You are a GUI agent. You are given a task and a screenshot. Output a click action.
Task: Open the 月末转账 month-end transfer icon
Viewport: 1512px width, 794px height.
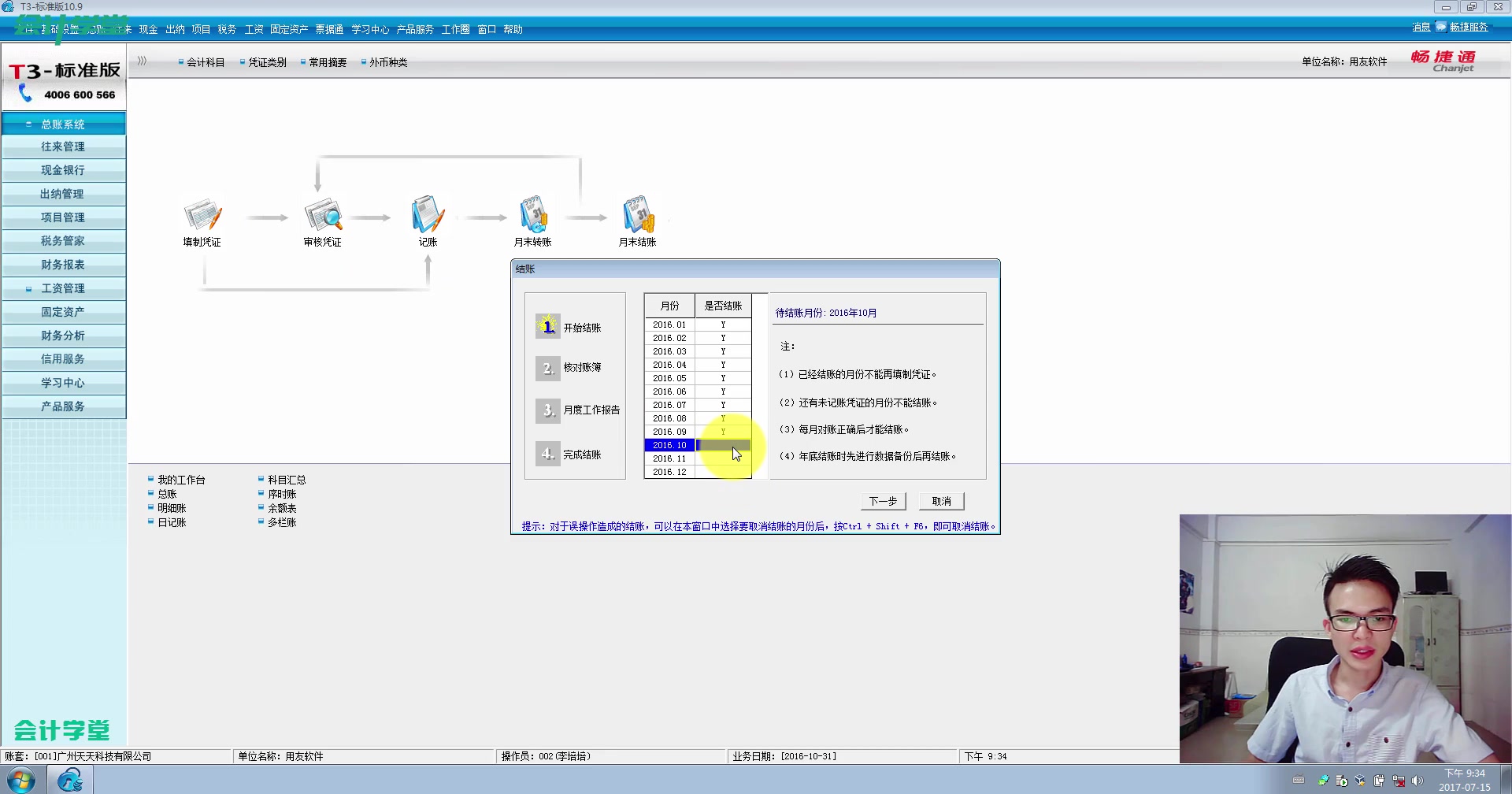click(533, 214)
